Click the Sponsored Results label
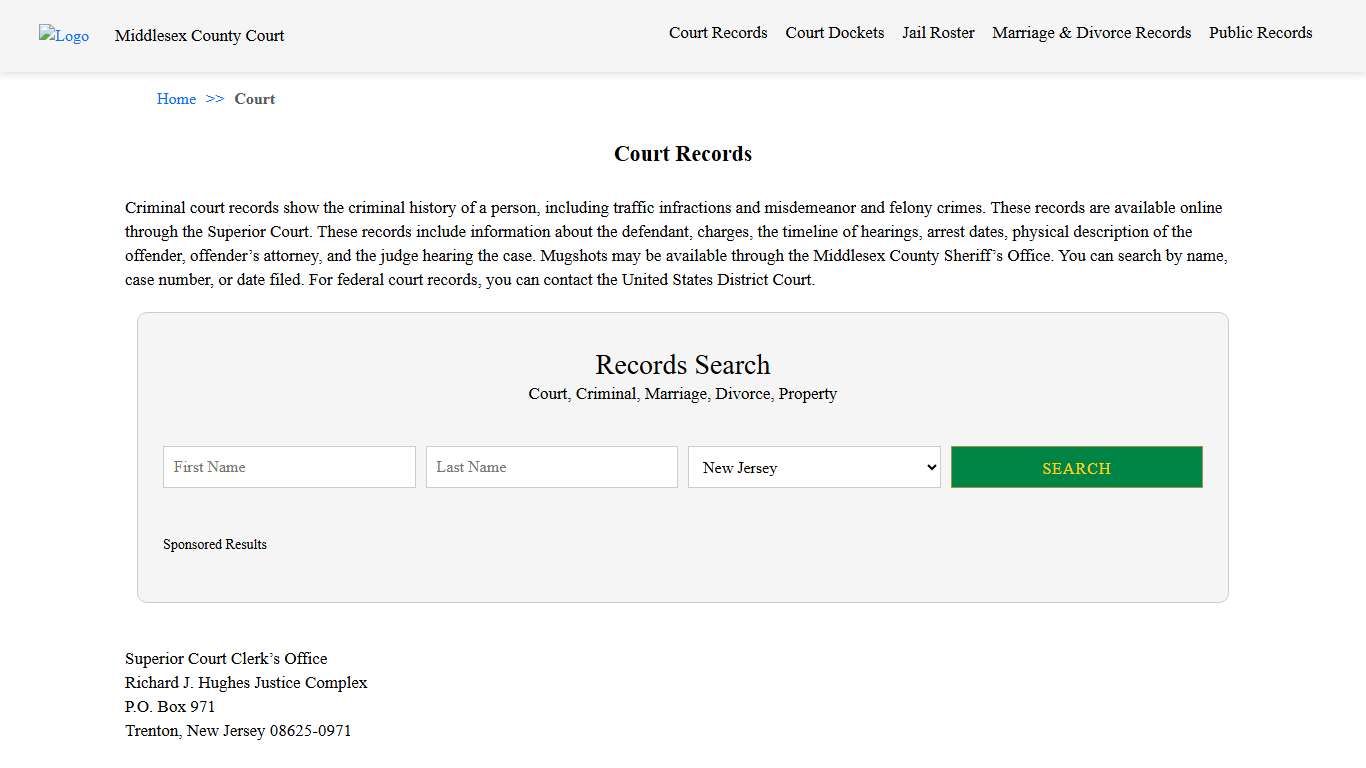 215,544
